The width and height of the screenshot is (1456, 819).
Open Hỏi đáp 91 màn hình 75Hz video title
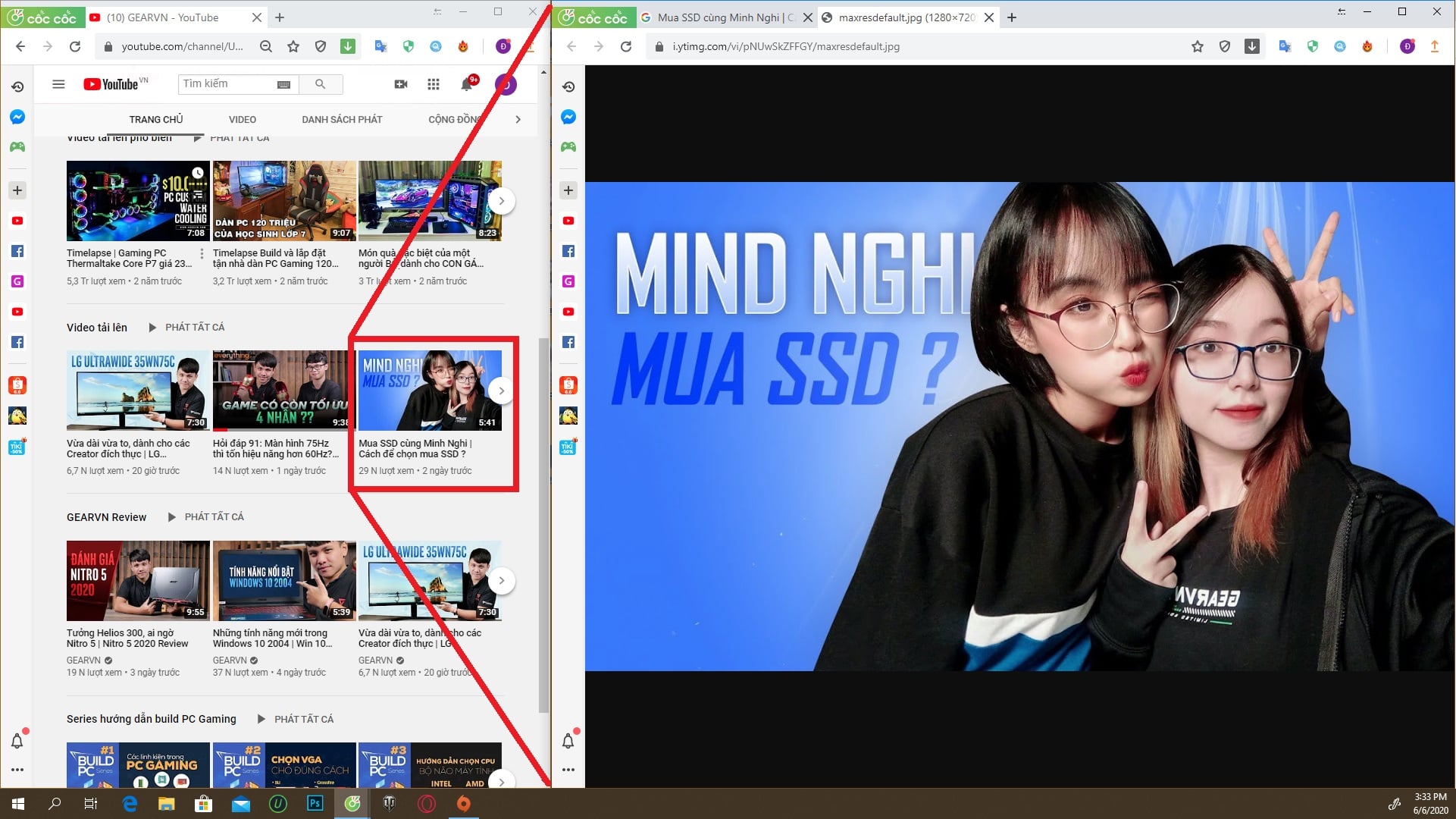275,448
